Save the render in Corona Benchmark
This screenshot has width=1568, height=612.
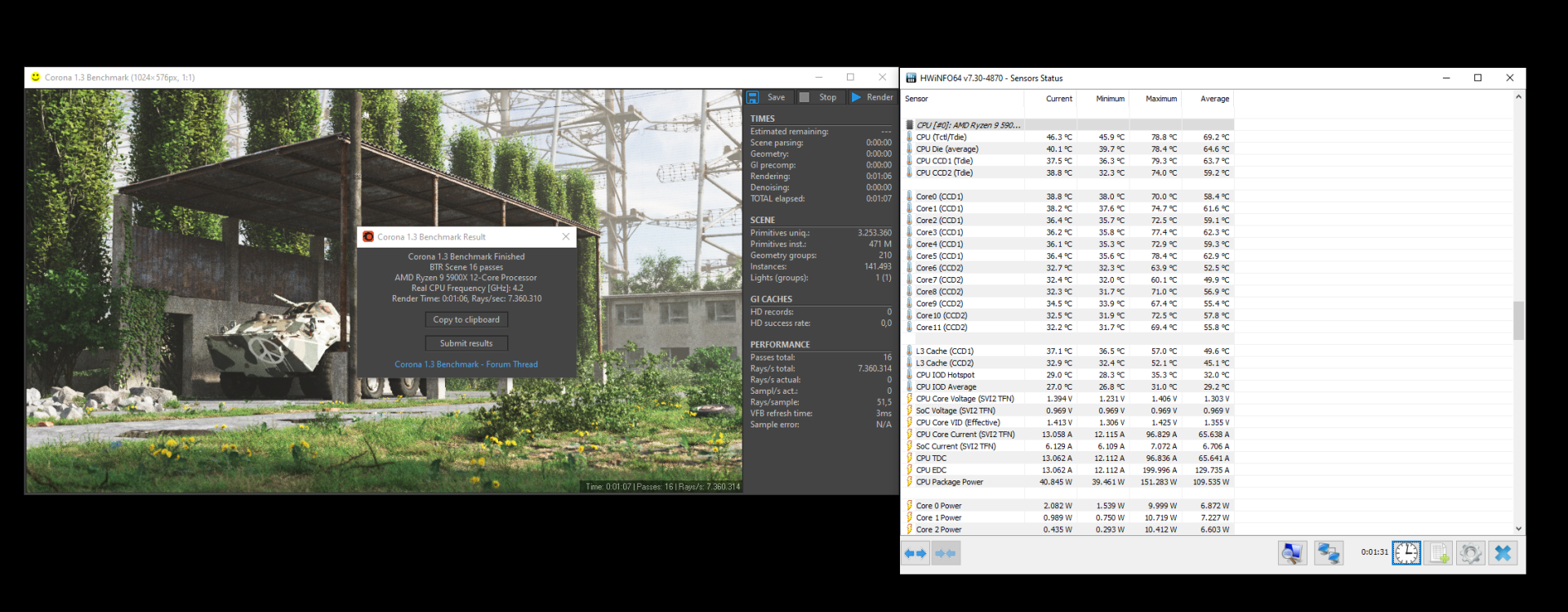(766, 97)
